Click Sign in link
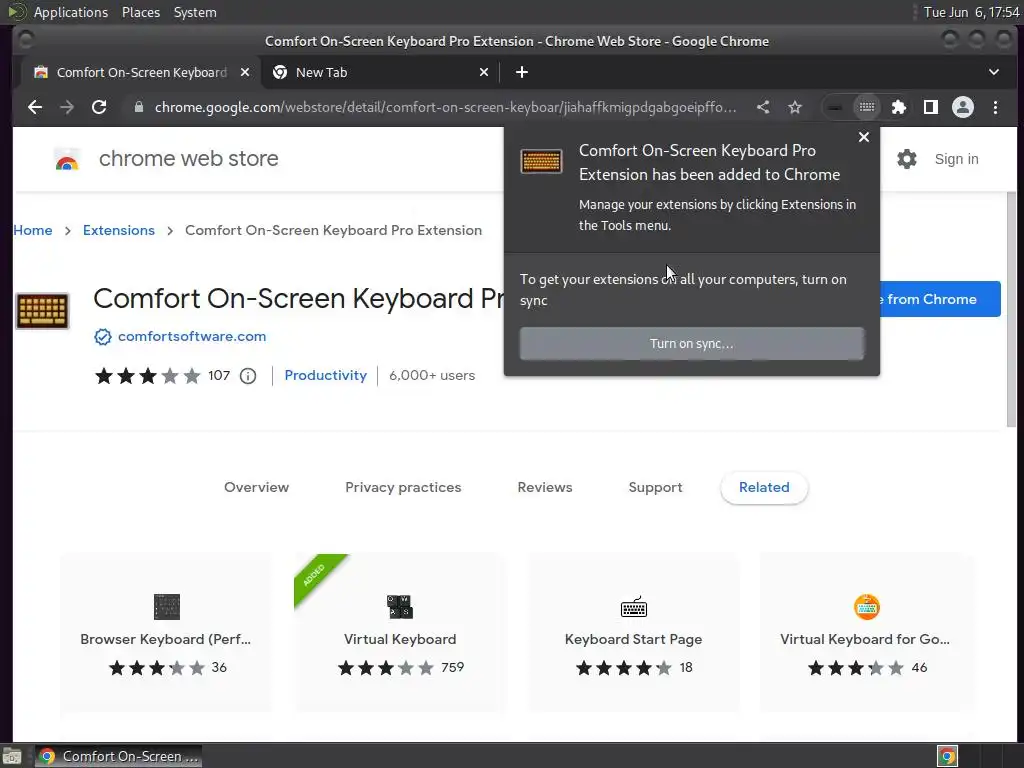This screenshot has width=1024, height=768. (x=956, y=159)
